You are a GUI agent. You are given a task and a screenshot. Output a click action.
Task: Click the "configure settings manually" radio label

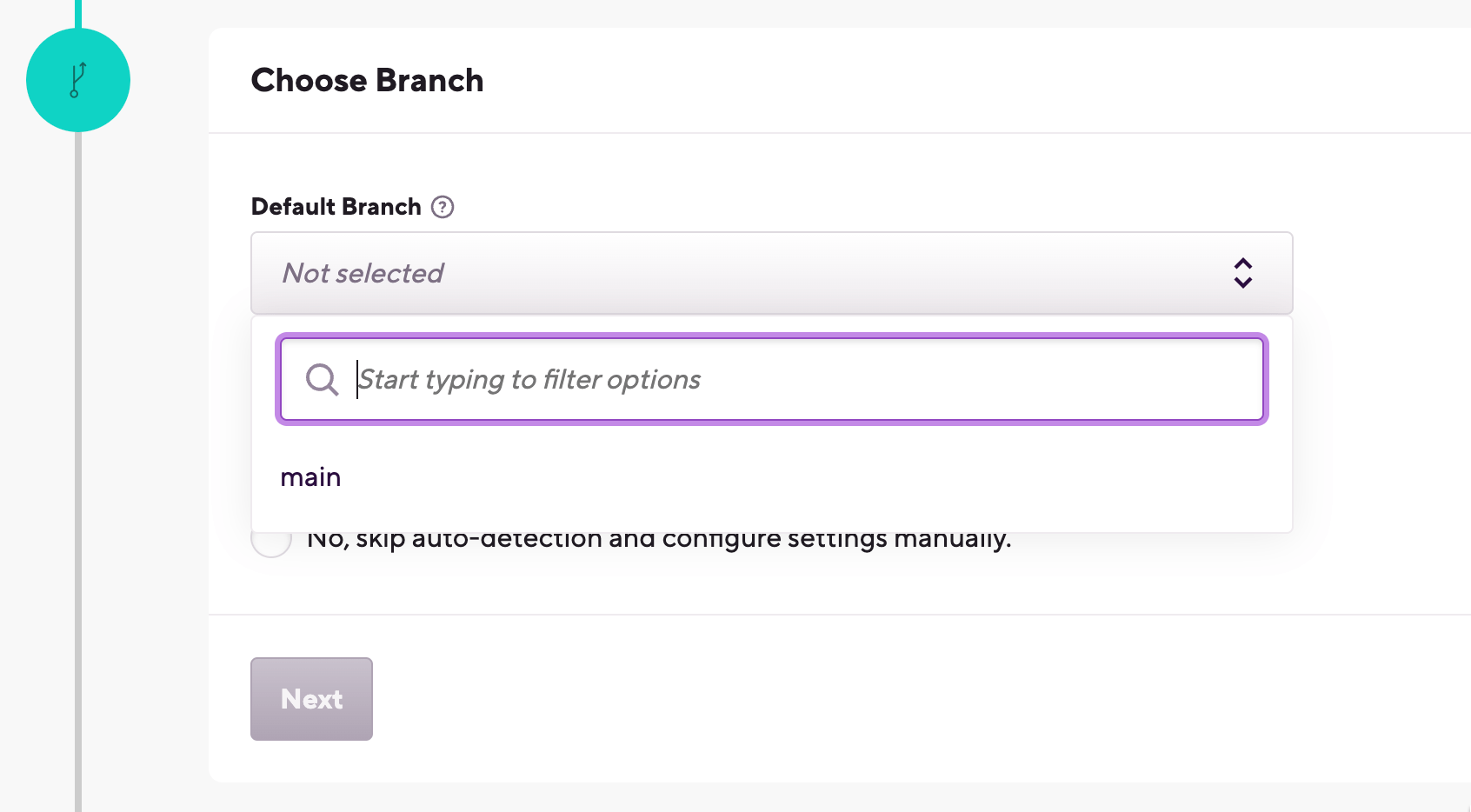point(659,541)
